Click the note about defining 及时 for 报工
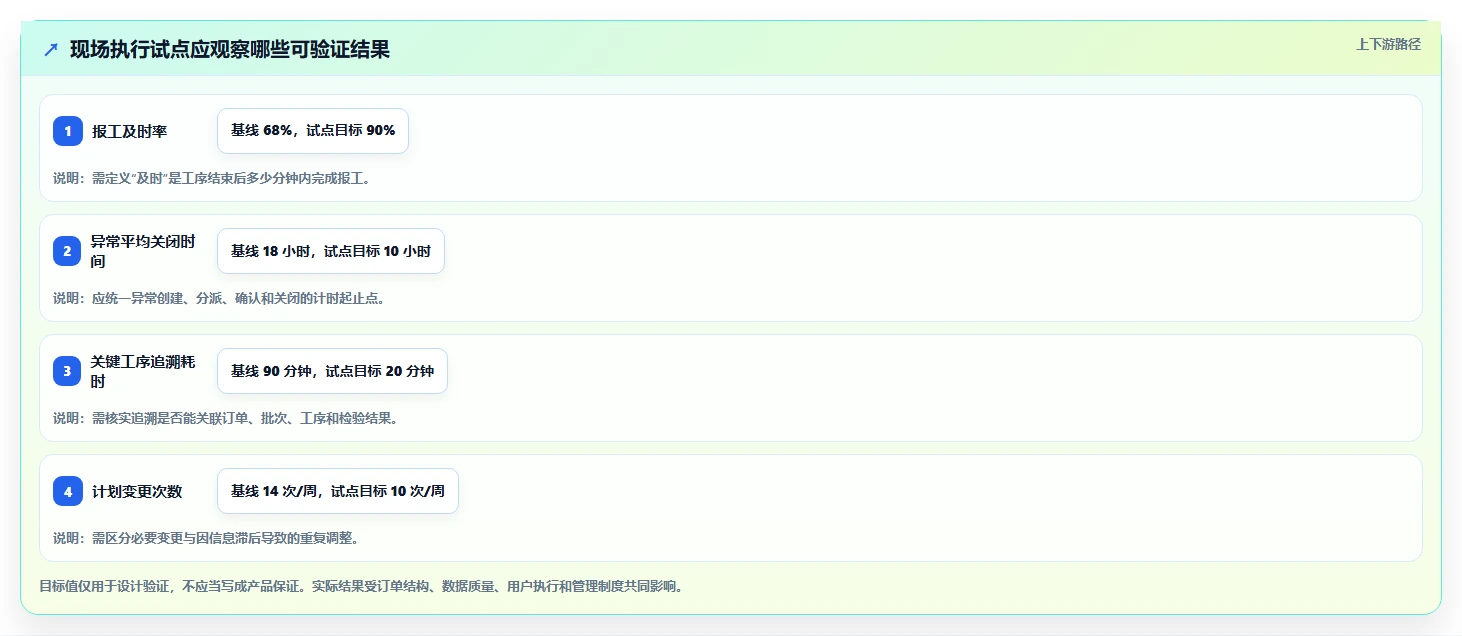1462x636 pixels. click(213, 178)
